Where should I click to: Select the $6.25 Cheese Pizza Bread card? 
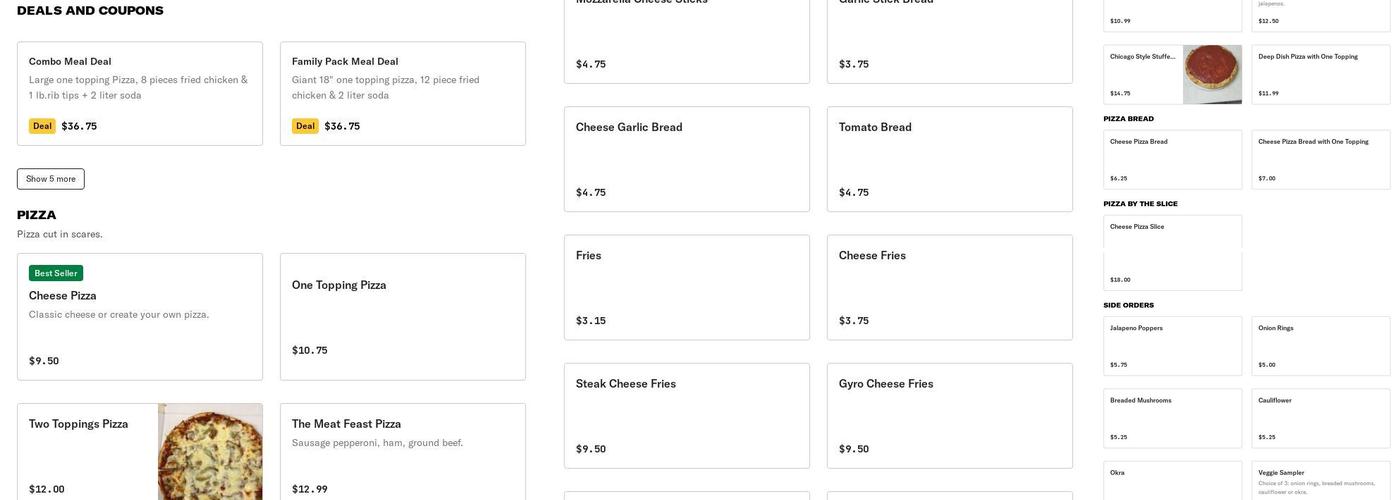click(1172, 159)
